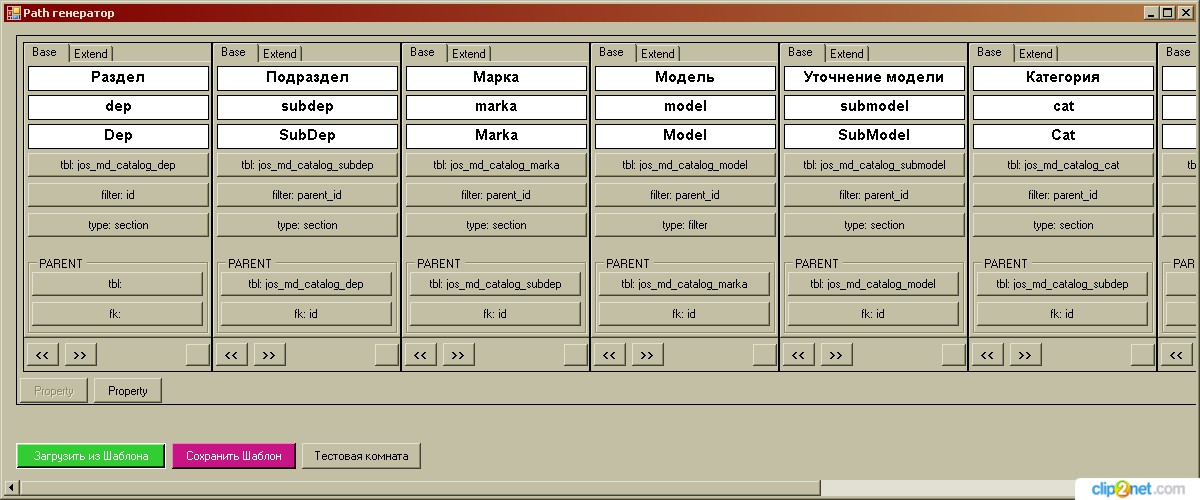1200x500 pixels.
Task: Select the Base tab of Марка column
Action: [424, 52]
